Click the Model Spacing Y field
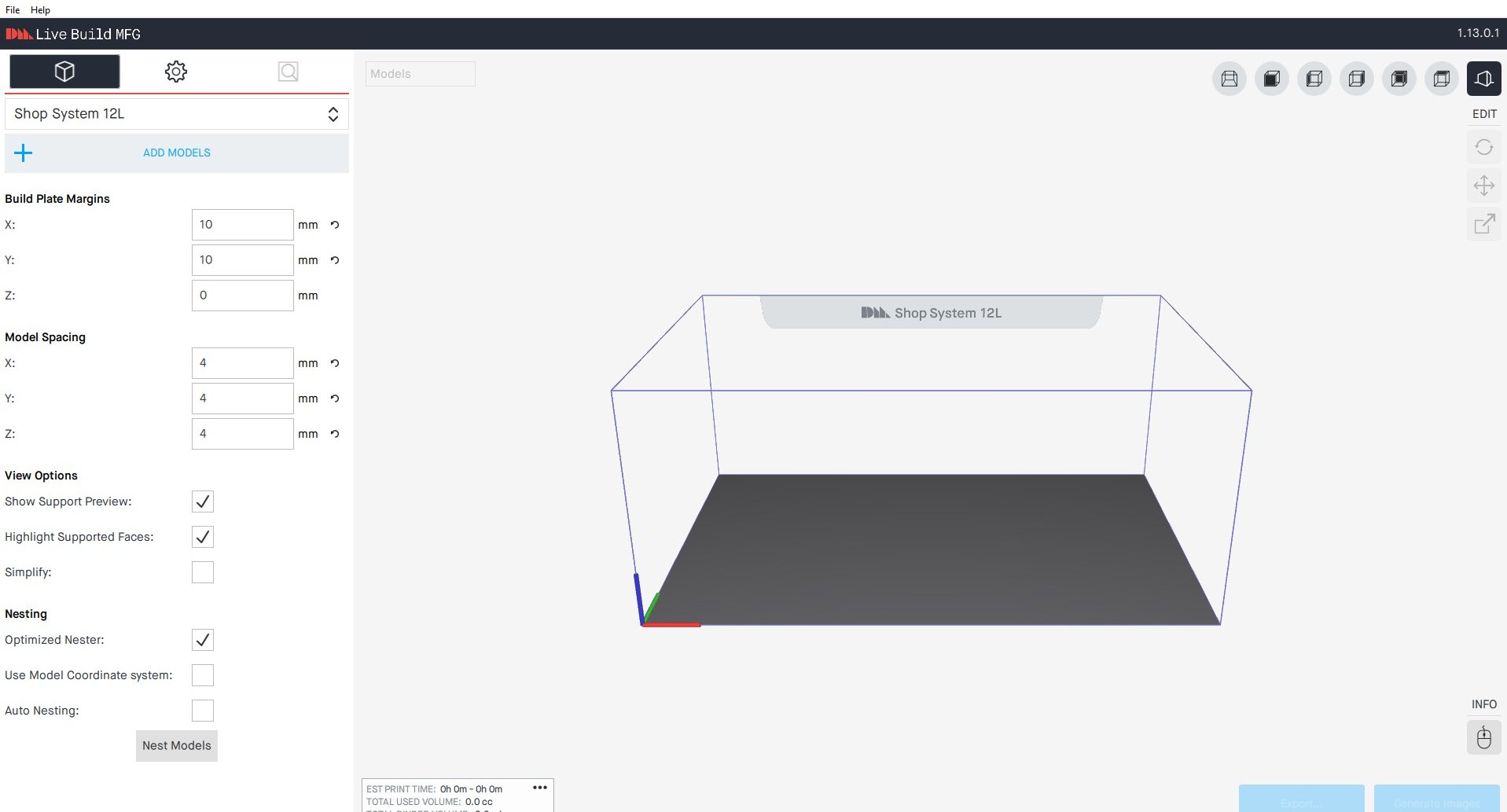This screenshot has height=812, width=1507. tap(243, 399)
